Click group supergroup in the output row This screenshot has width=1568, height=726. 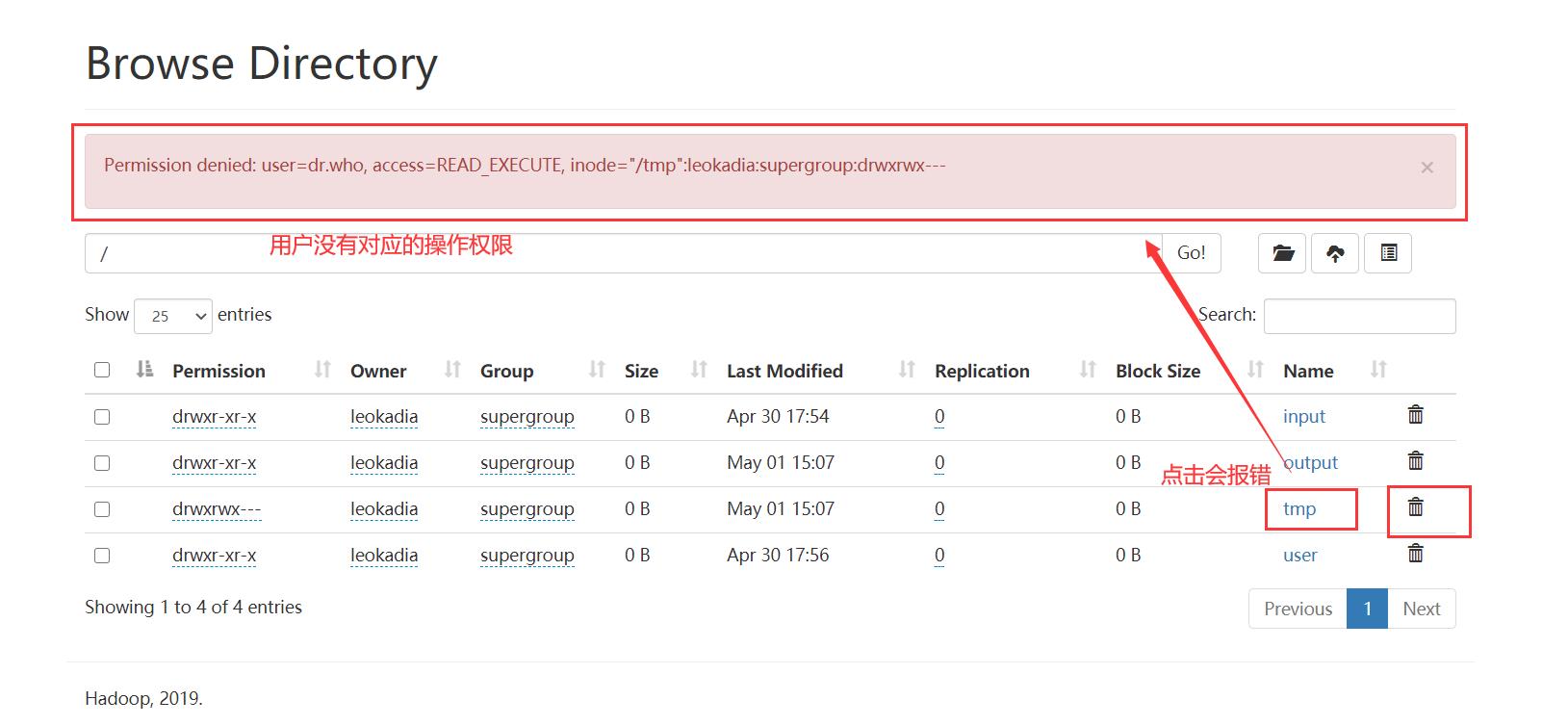(x=527, y=463)
